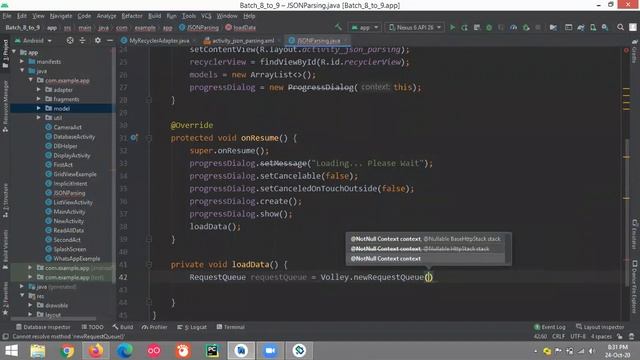Open the Android project view dropdown

pyautogui.click(x=33, y=40)
